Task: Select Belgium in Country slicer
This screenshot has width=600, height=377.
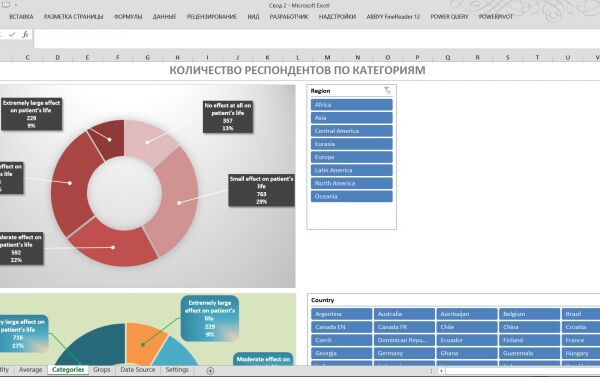Action: 530,314
